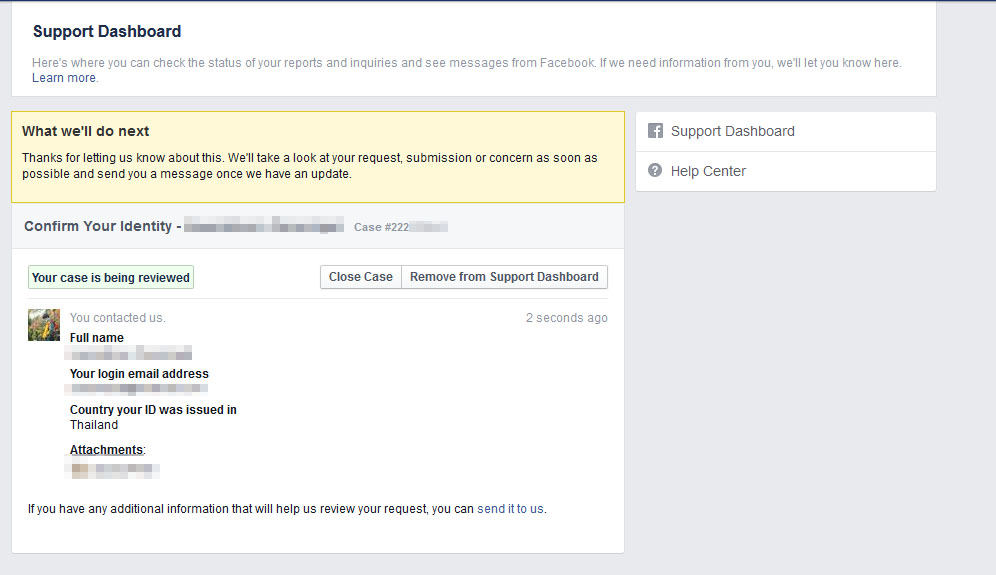Image resolution: width=996 pixels, height=575 pixels.
Task: Open the blurred attachment file
Action: [112, 471]
